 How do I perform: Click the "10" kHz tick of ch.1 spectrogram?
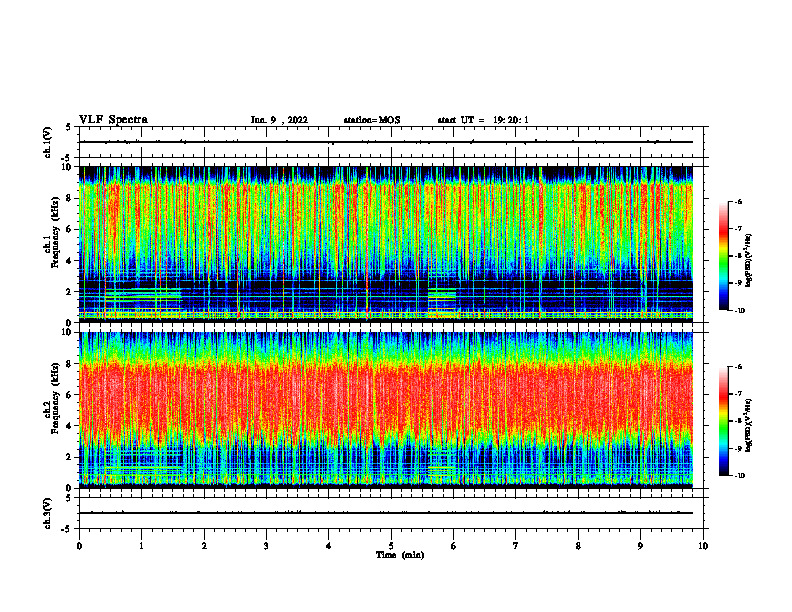(x=67, y=167)
